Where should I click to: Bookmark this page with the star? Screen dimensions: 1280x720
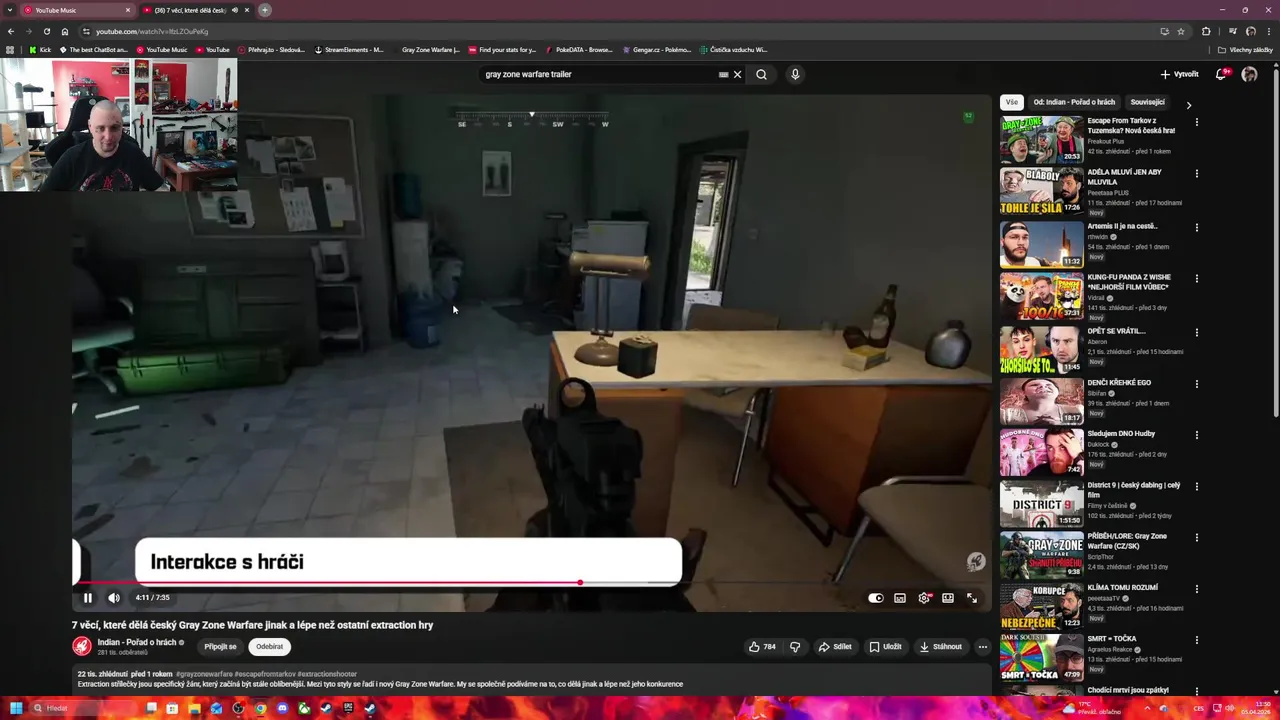(x=1180, y=31)
